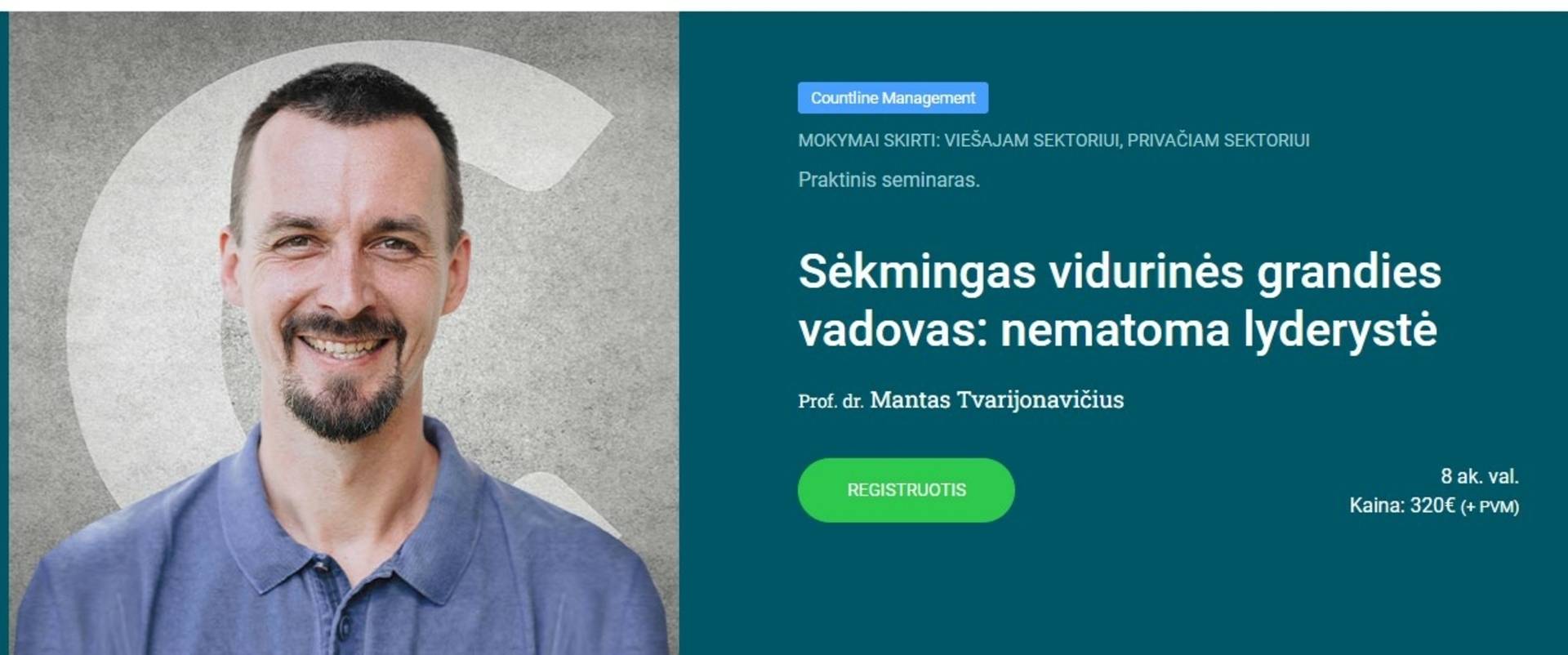
Task: Click the "MOKYMAI SKIRTI:" label
Action: coord(869,140)
